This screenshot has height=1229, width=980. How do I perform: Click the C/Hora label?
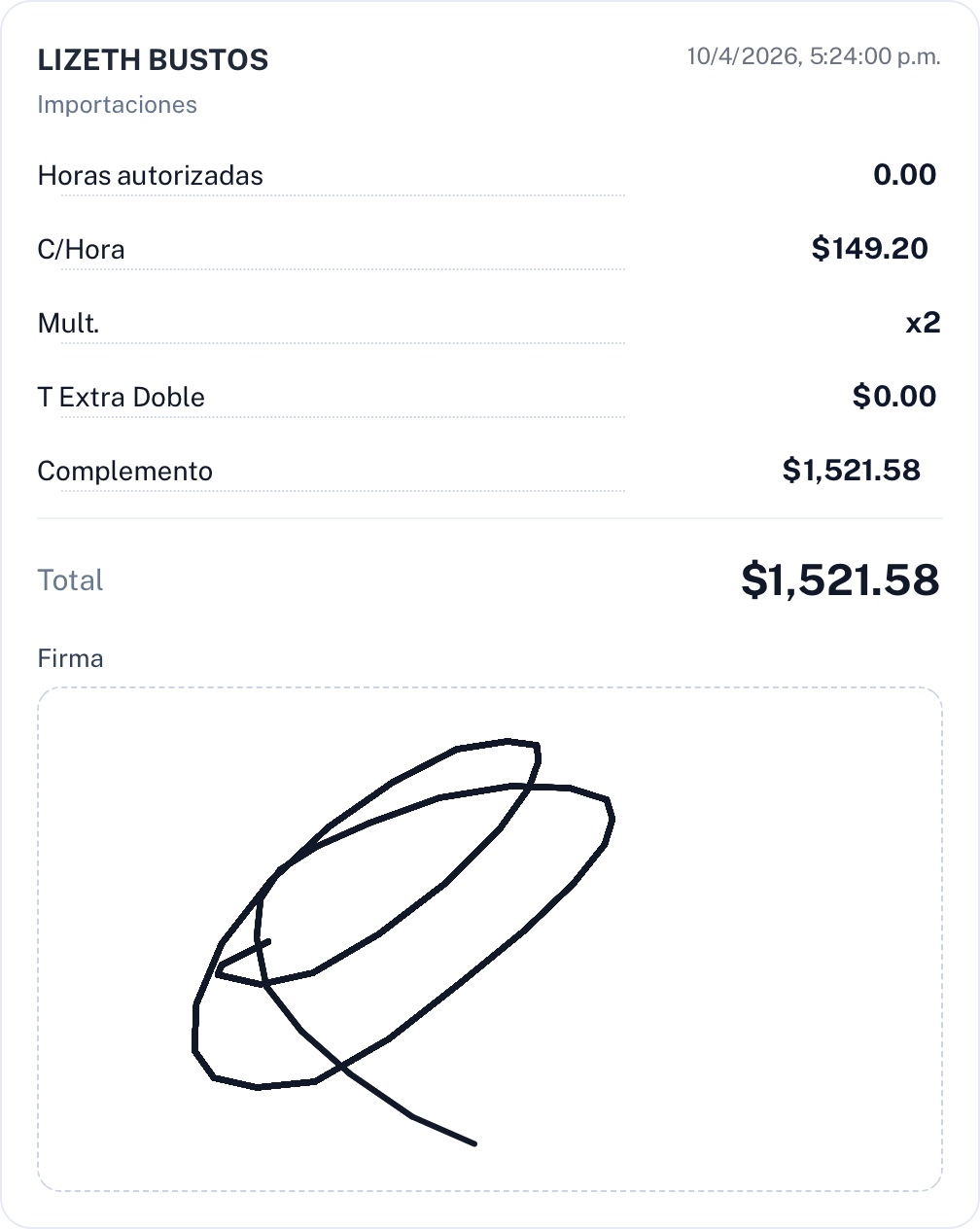pyautogui.click(x=81, y=250)
